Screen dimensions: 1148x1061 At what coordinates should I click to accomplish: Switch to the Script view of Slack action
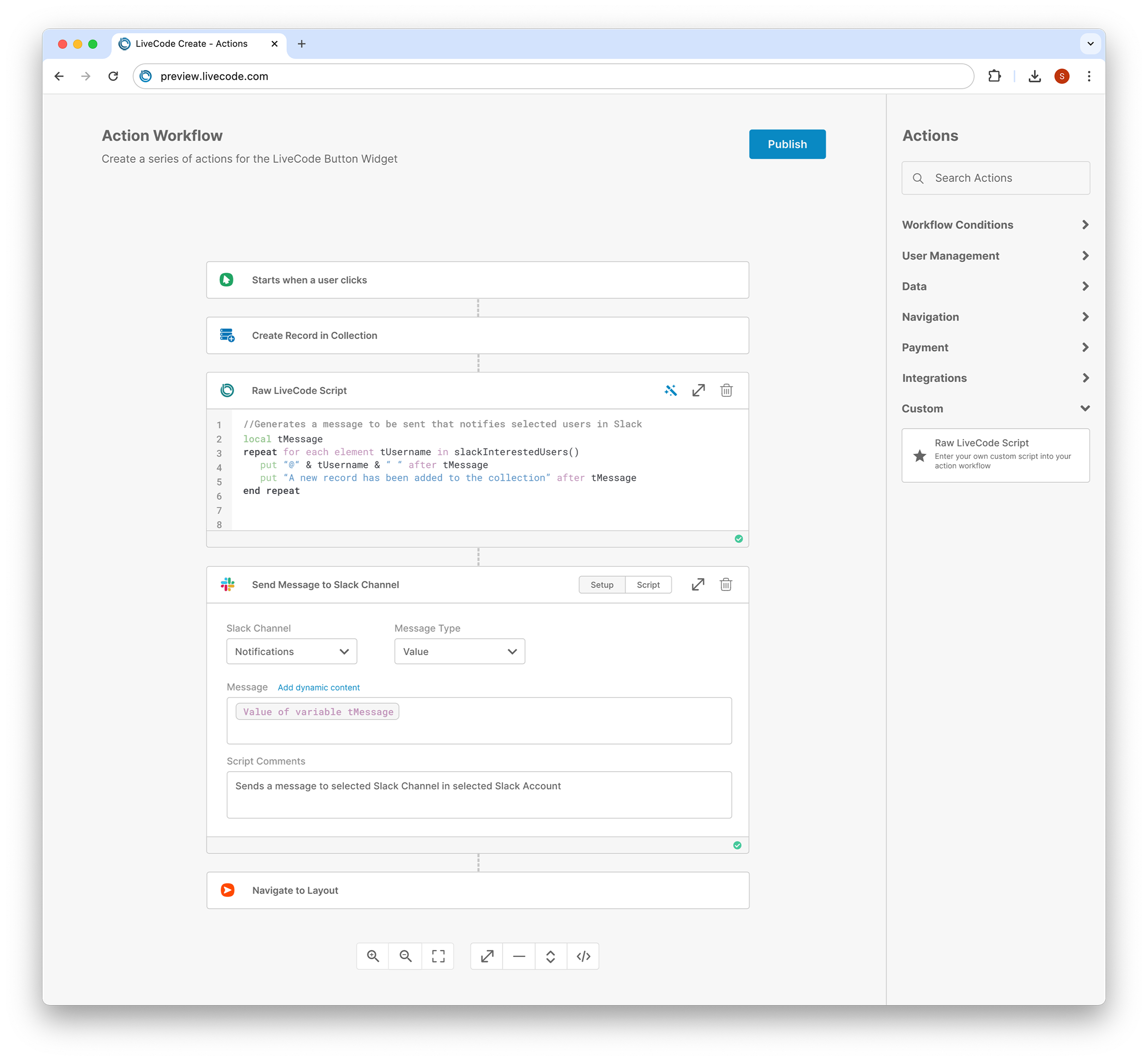pos(648,585)
